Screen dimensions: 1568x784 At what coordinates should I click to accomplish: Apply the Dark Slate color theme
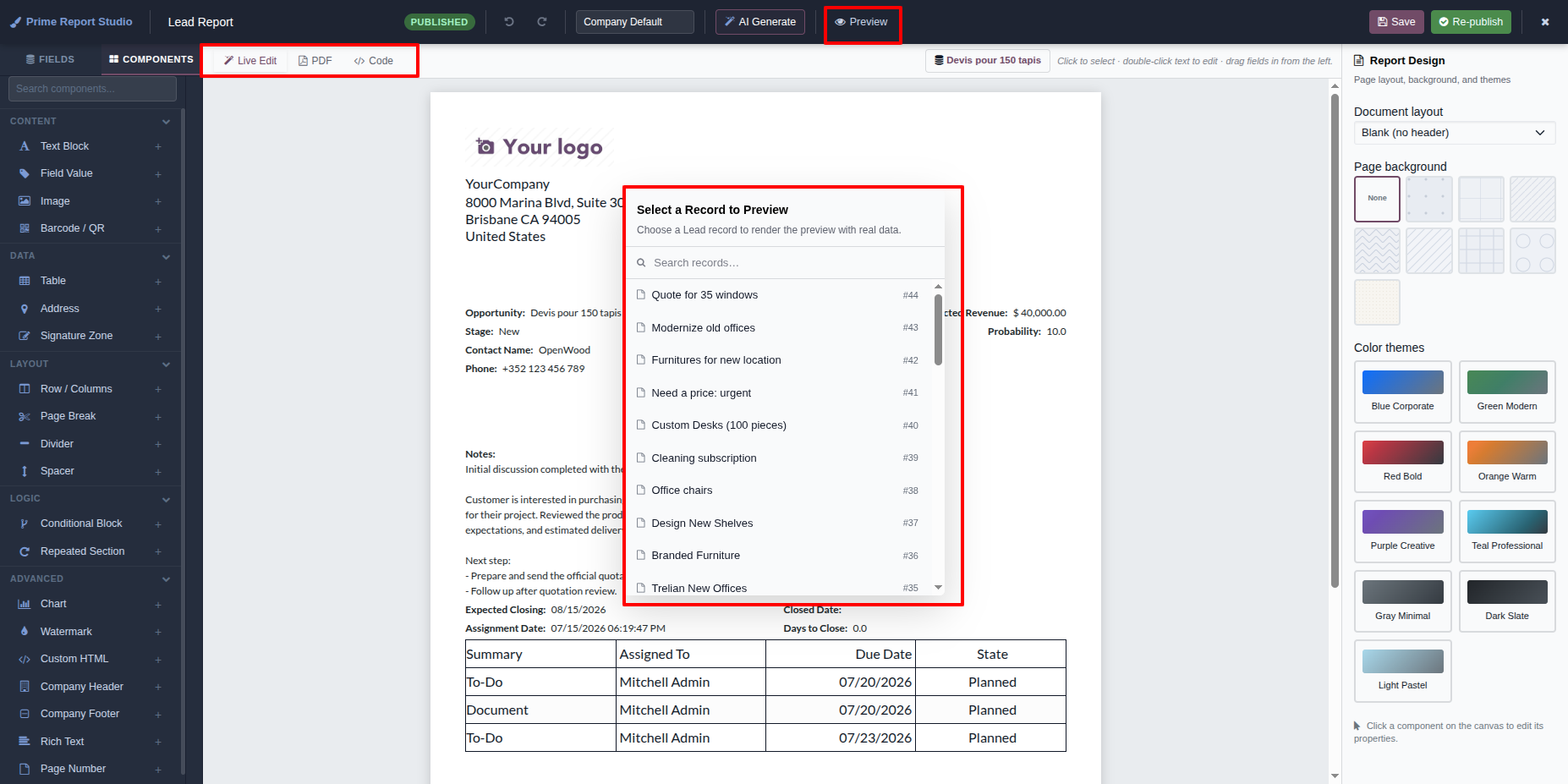[1507, 601]
